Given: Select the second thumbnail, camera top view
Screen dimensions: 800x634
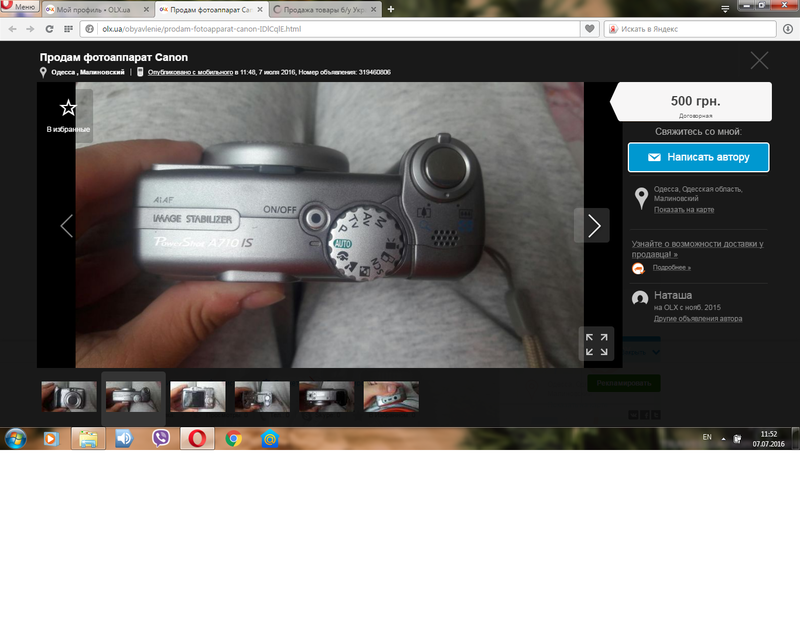Looking at the screenshot, I should coord(133,396).
